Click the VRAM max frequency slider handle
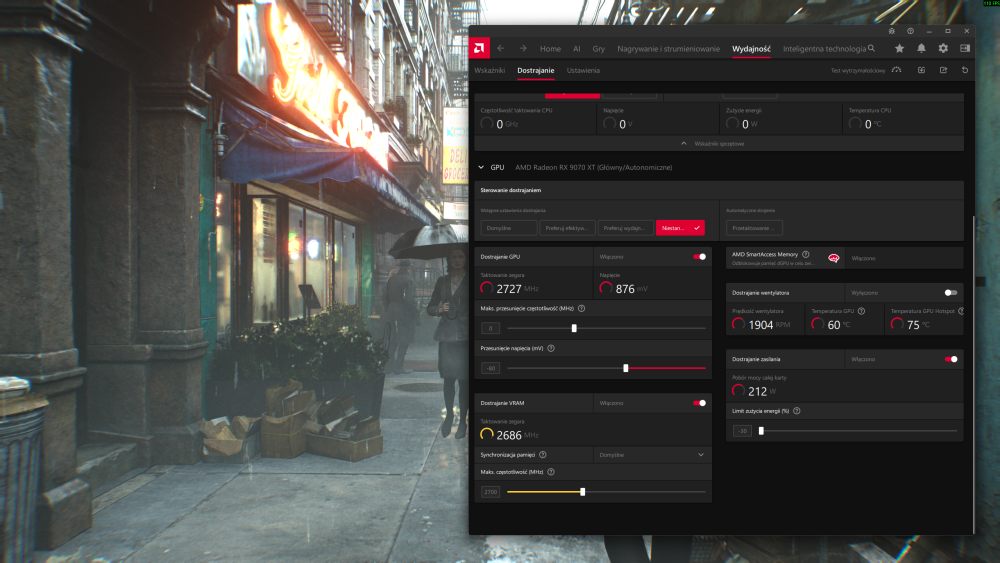 (x=582, y=492)
